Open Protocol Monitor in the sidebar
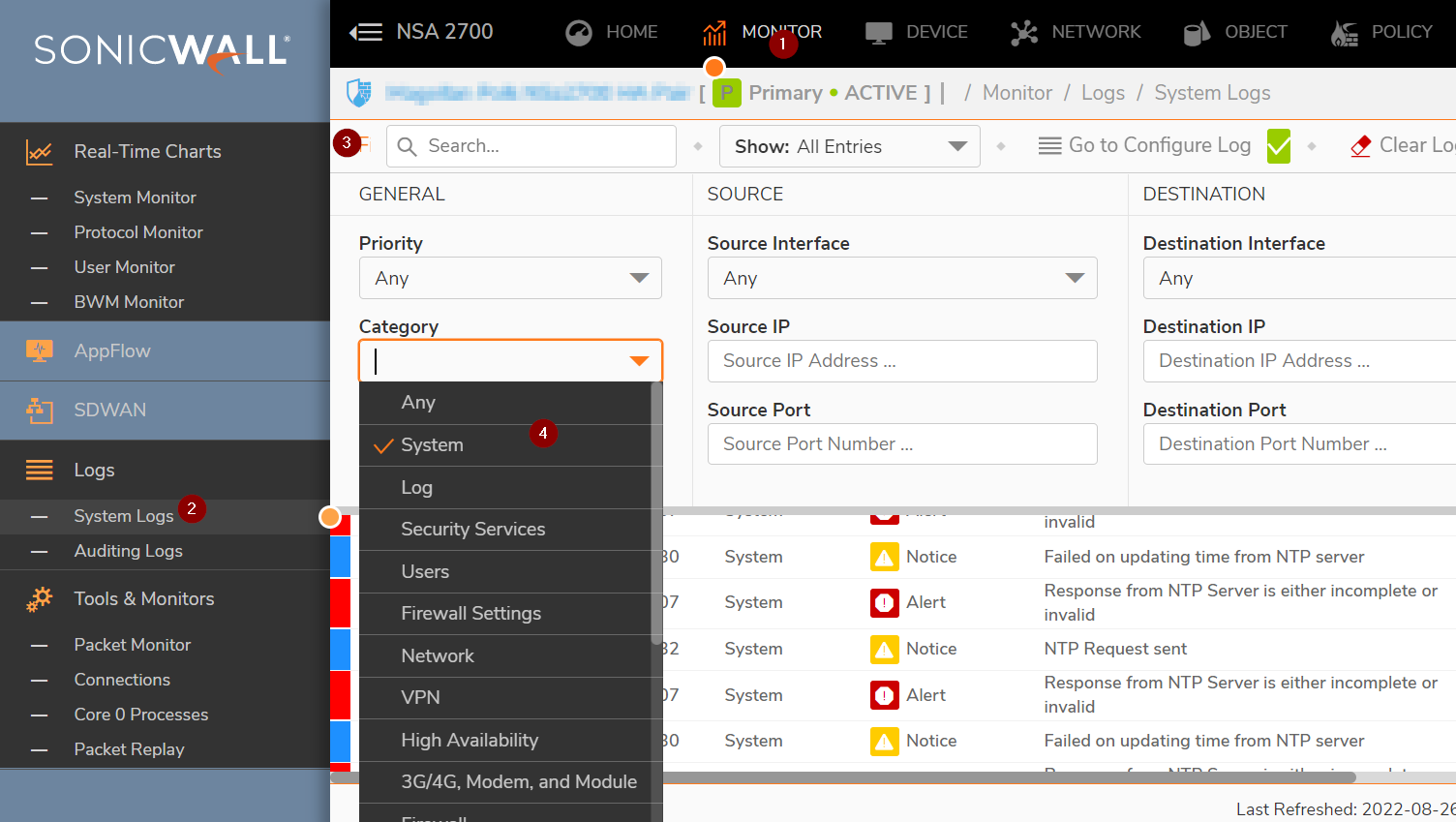This screenshot has width=1456, height=822. click(138, 232)
